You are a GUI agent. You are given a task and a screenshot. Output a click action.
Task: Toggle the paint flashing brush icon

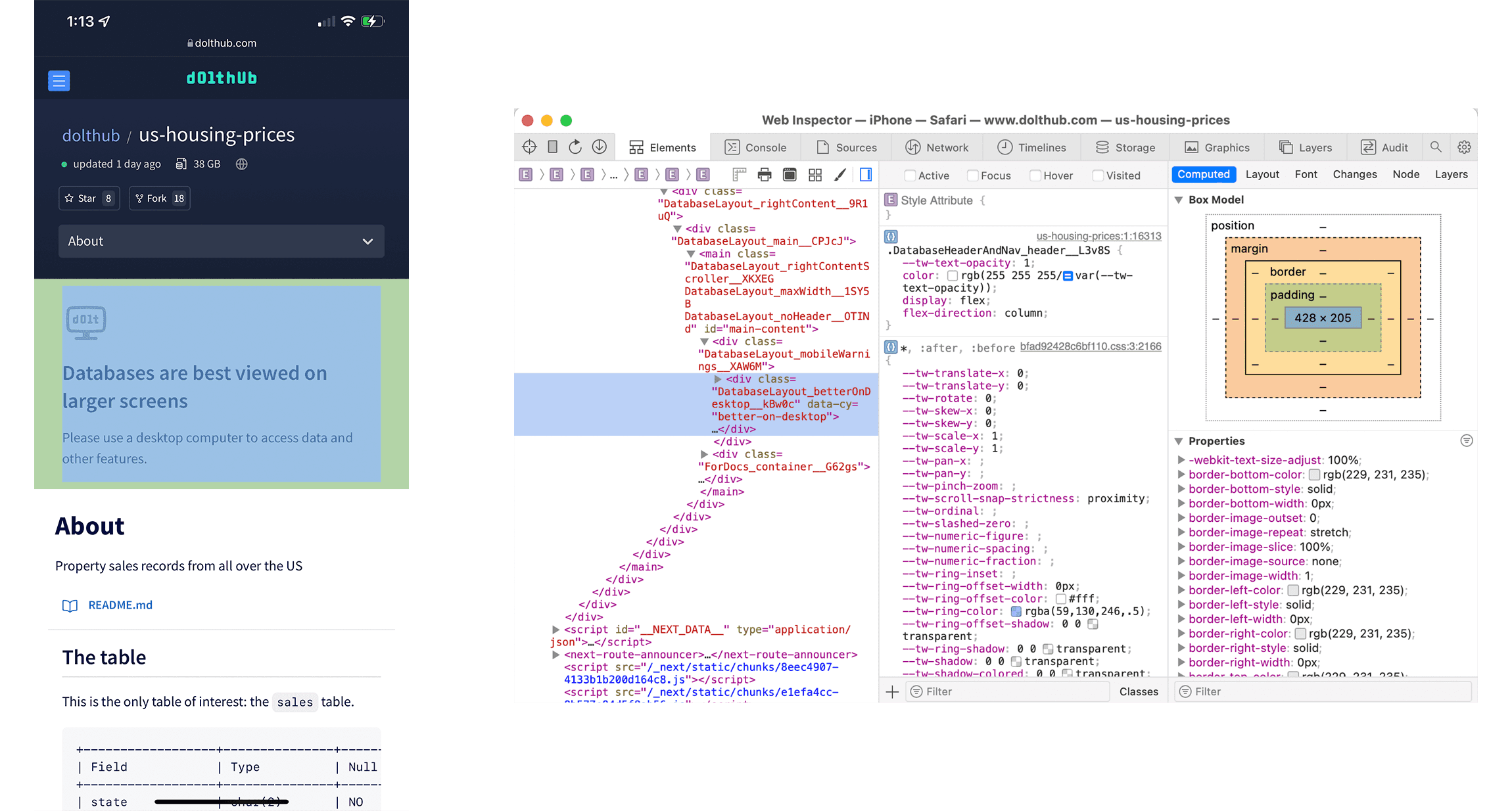coord(840,175)
